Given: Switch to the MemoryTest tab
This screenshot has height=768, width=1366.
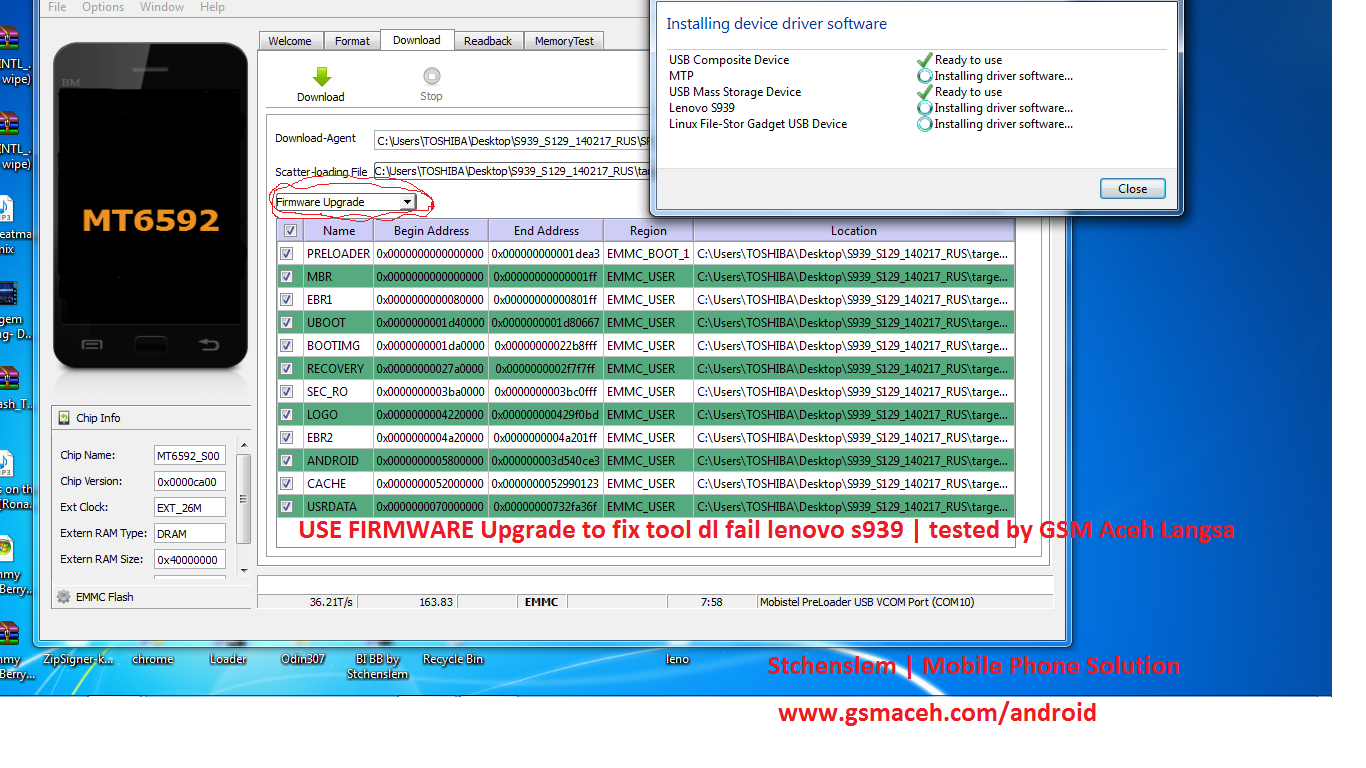Looking at the screenshot, I should [x=564, y=41].
